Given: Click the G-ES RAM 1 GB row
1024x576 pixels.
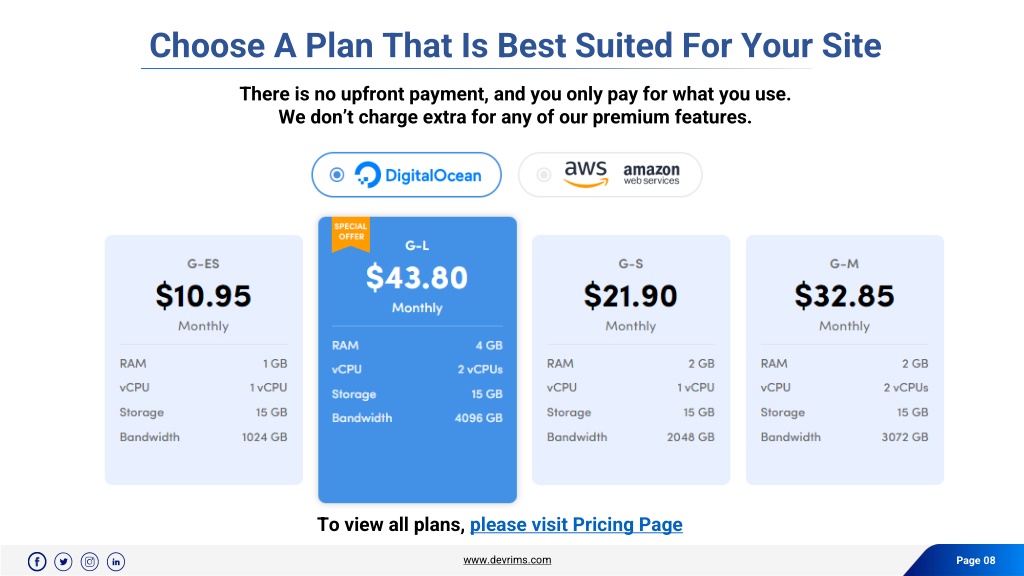Looking at the screenshot, I should tap(203, 364).
